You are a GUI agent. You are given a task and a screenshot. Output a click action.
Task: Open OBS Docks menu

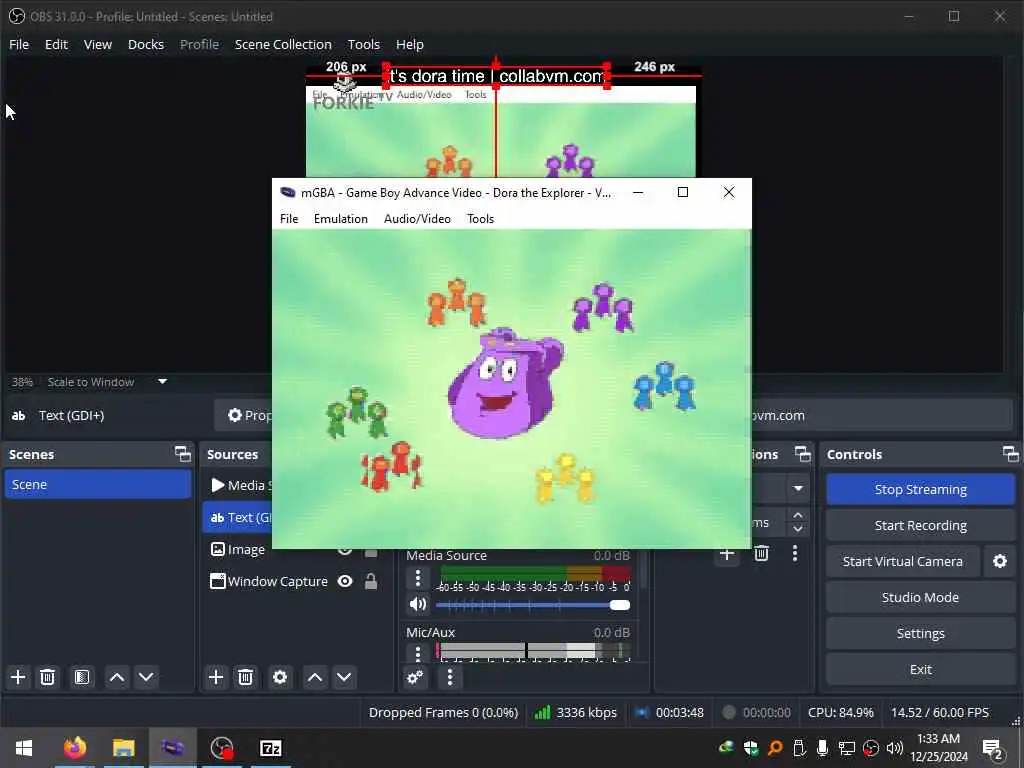[146, 44]
